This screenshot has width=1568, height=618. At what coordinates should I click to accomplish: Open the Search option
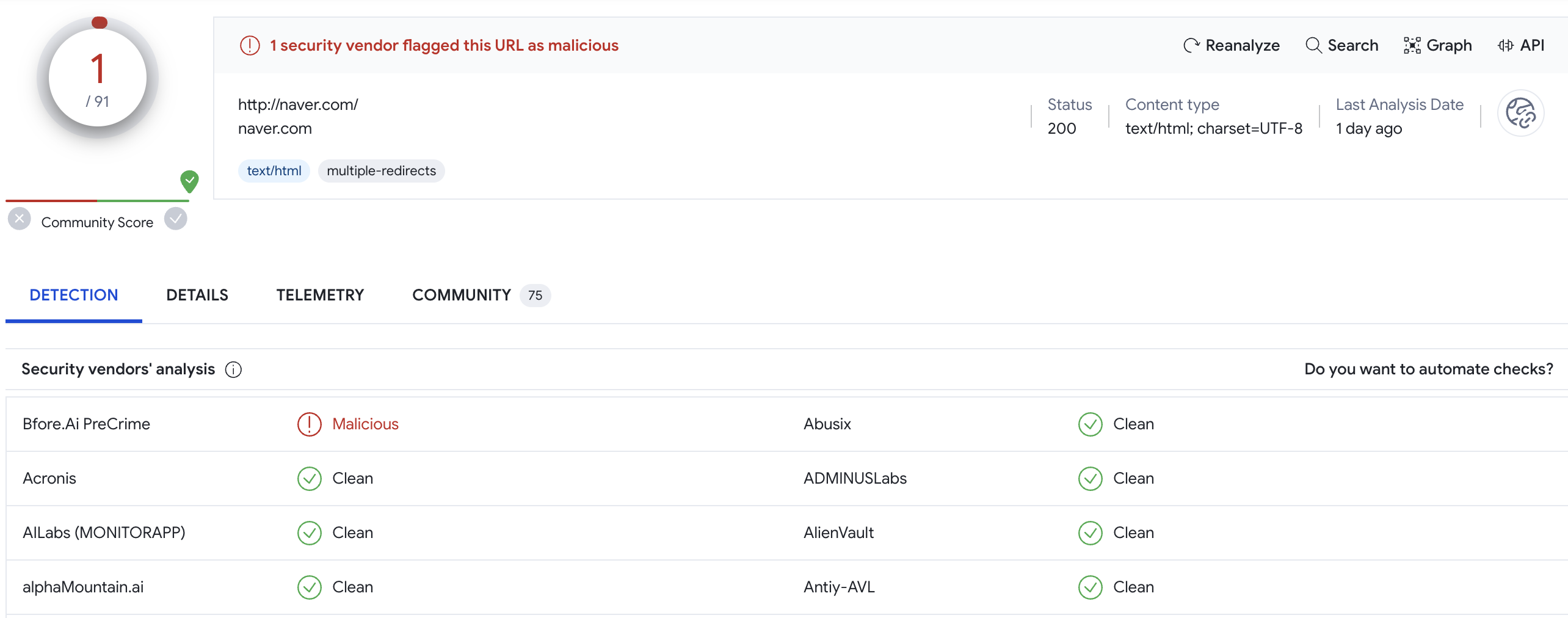coord(1341,45)
